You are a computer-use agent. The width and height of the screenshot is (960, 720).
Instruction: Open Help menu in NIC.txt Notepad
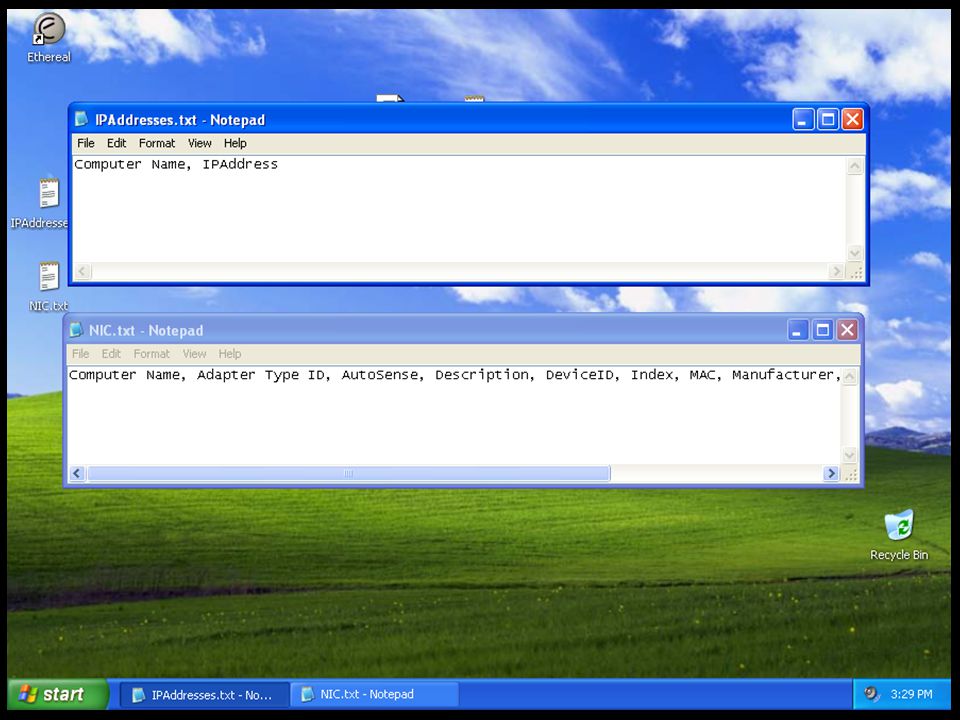[x=230, y=354]
